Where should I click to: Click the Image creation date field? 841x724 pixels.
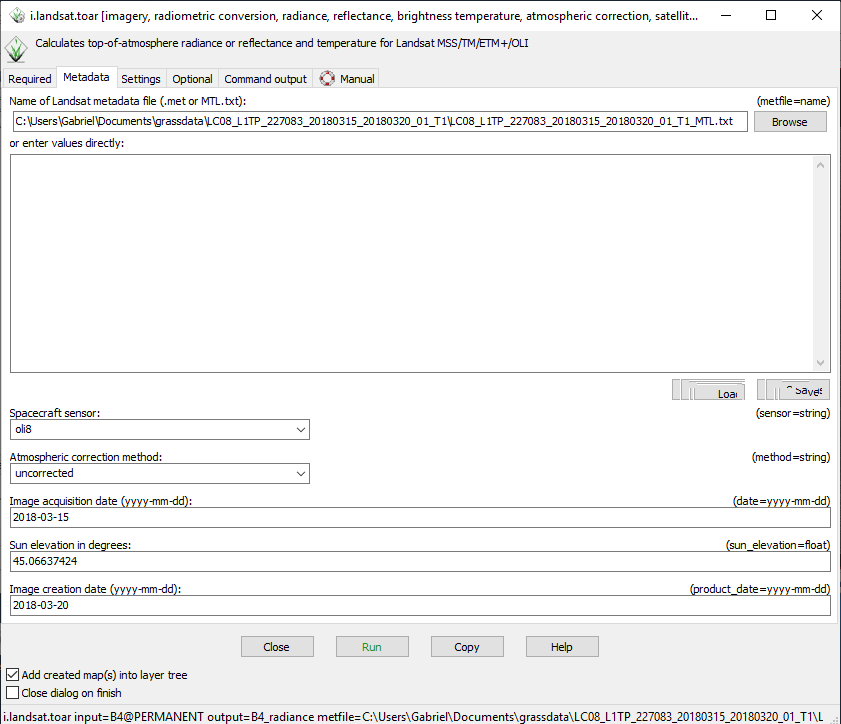pos(420,605)
